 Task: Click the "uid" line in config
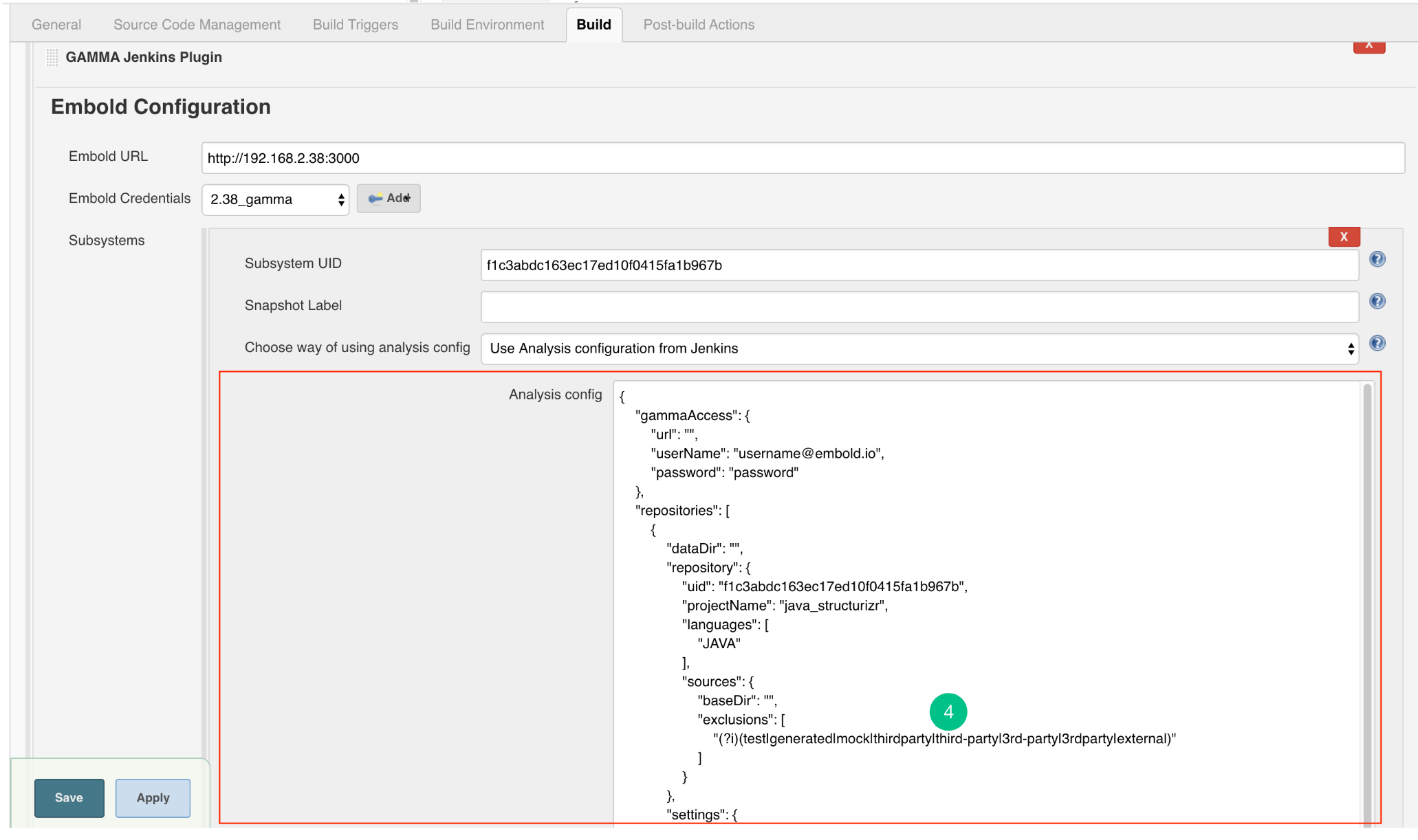pyautogui.click(x=825, y=587)
